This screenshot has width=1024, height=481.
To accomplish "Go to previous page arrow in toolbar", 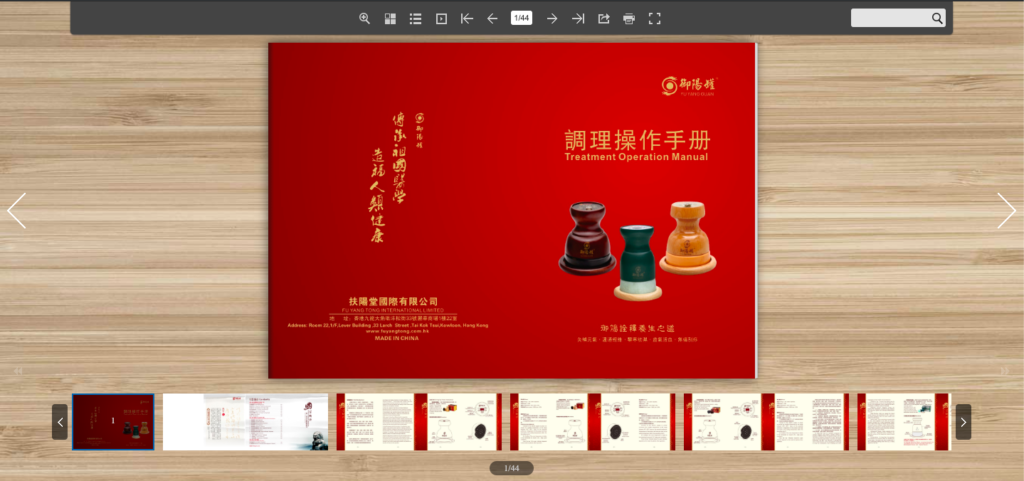I will [x=492, y=18].
